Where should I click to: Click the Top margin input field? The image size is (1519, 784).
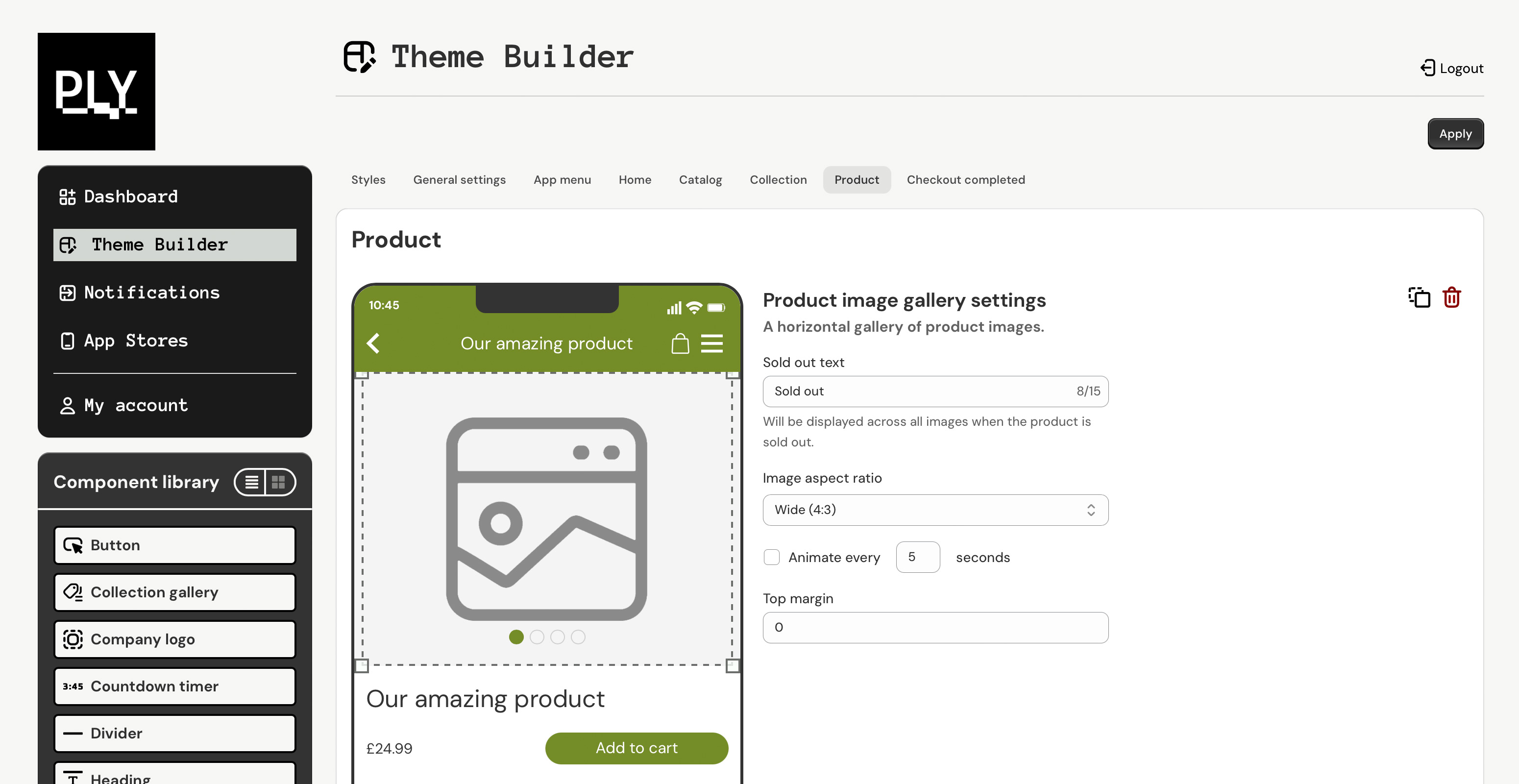point(934,627)
